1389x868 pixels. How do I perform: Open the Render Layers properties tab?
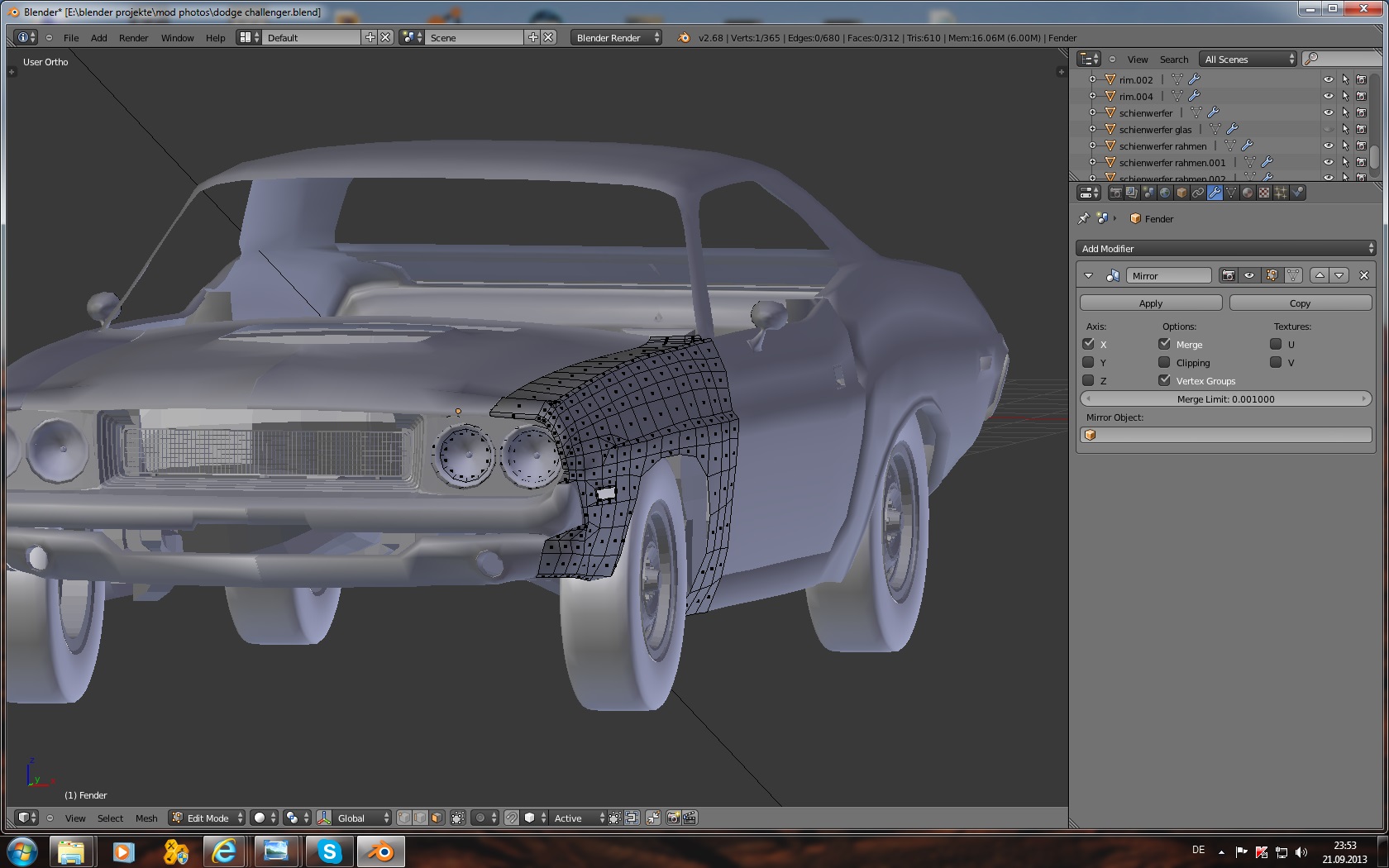pyautogui.click(x=1132, y=193)
